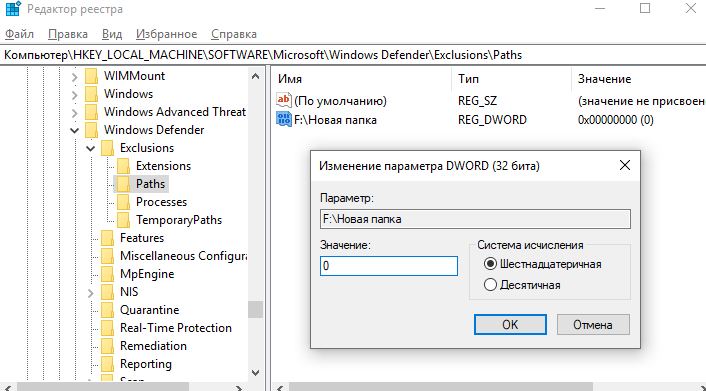Select the (По умолчанию) string value icon
The width and height of the screenshot is (706, 391).
pos(284,100)
